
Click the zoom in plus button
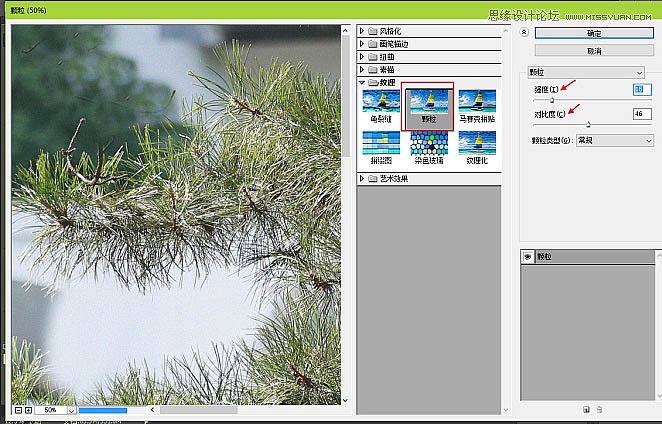28,410
